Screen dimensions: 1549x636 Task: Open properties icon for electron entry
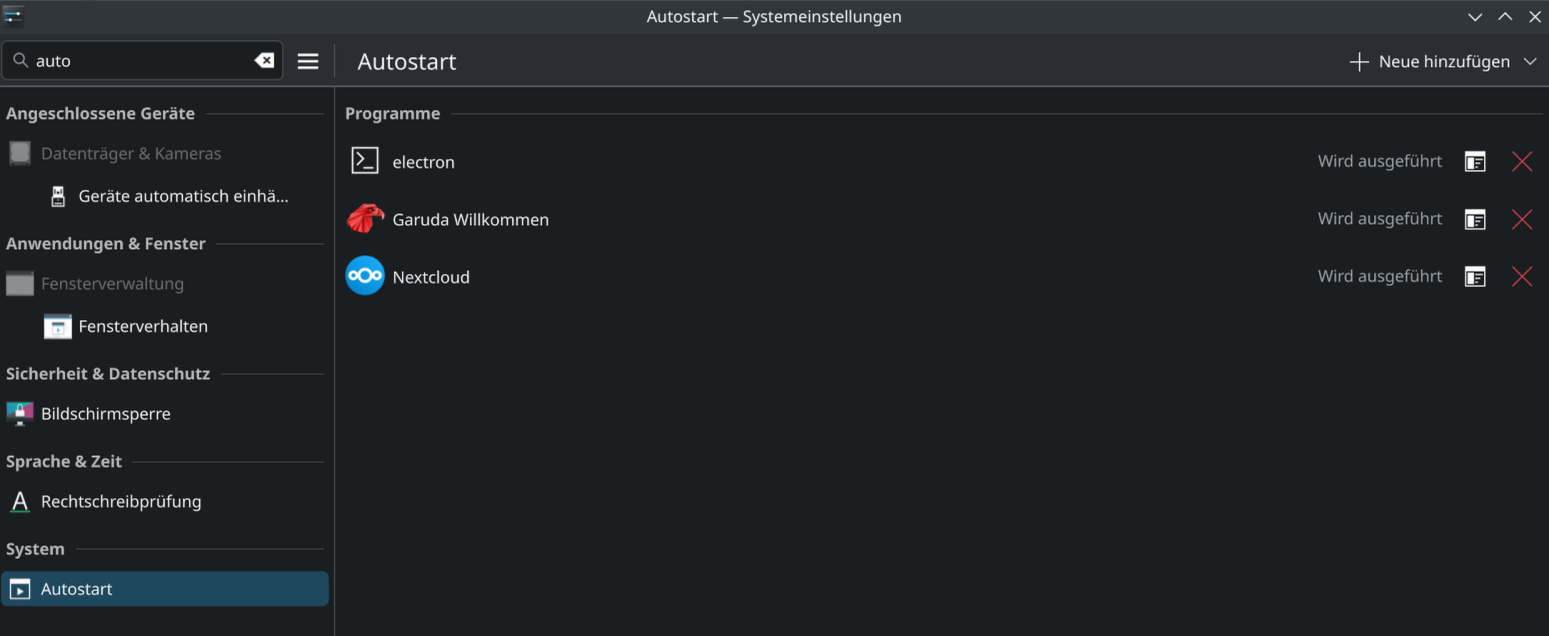click(x=1475, y=162)
